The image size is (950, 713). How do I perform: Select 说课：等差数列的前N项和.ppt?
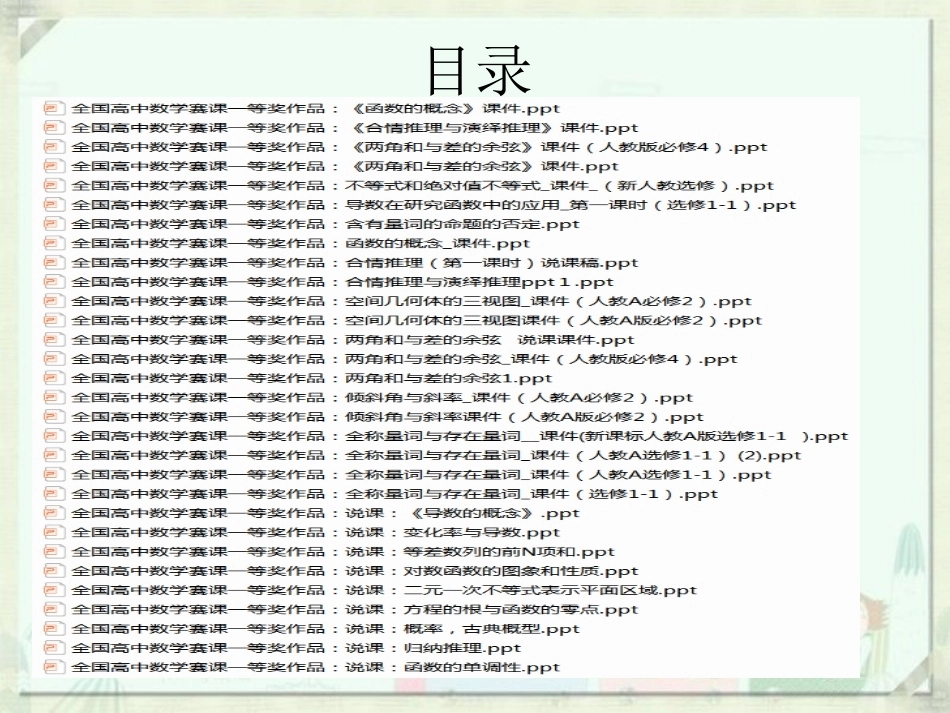(344, 552)
